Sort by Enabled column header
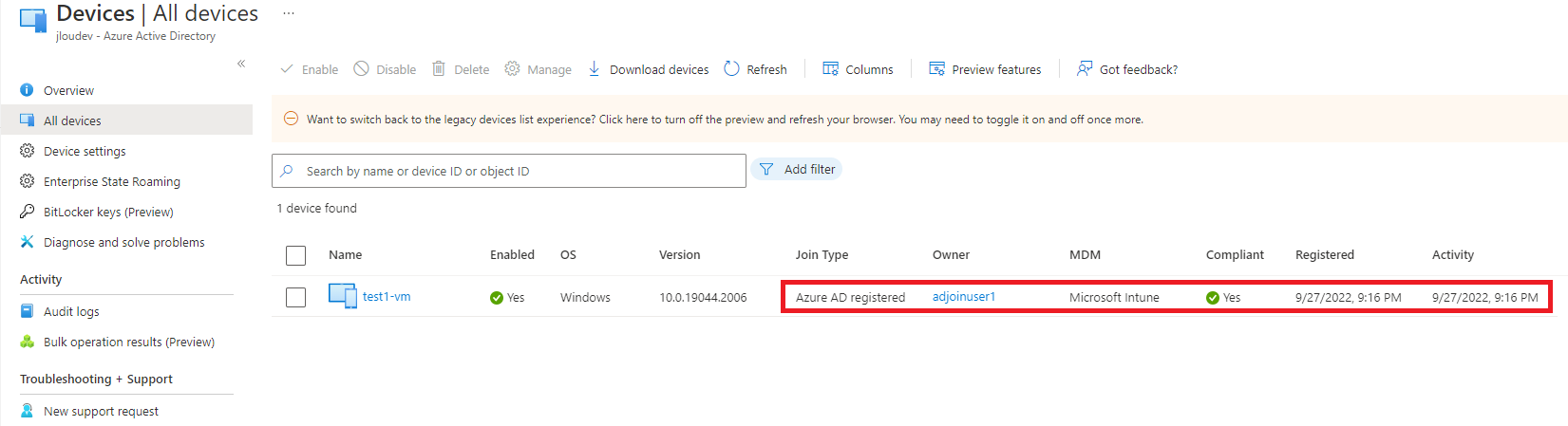The image size is (1568, 426). click(x=512, y=254)
